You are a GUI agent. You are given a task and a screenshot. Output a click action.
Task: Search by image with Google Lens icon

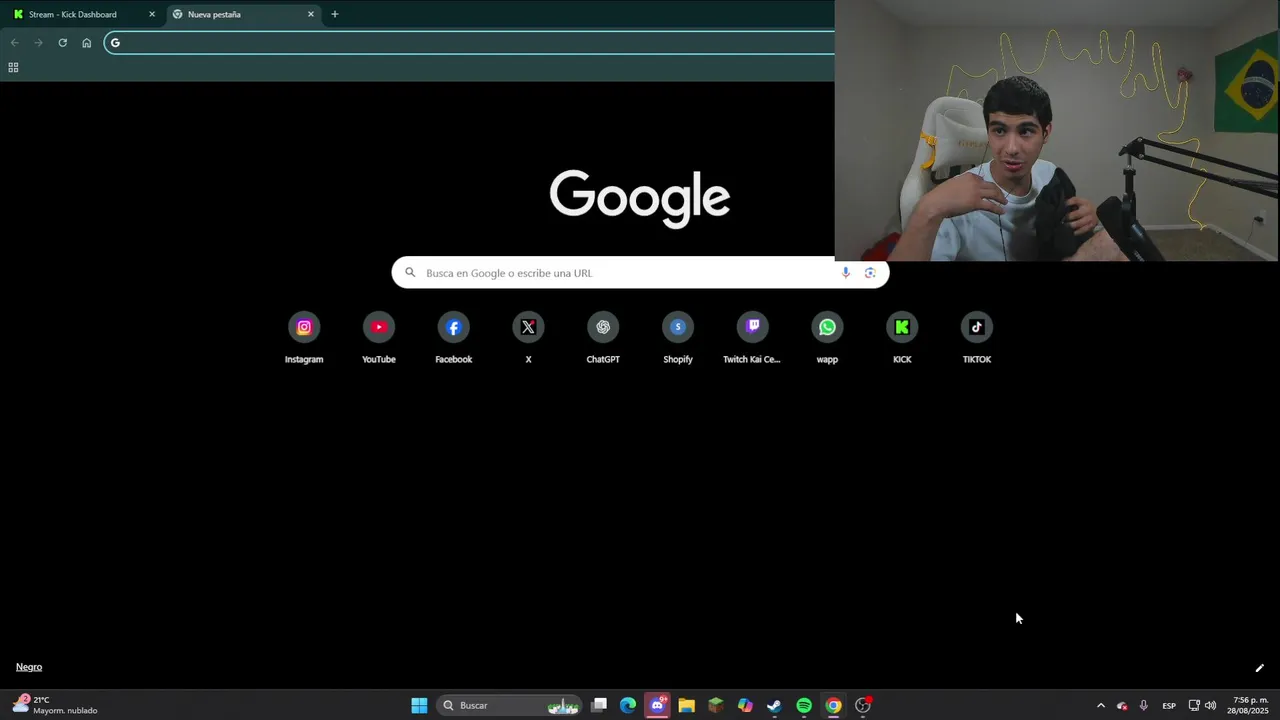870,273
